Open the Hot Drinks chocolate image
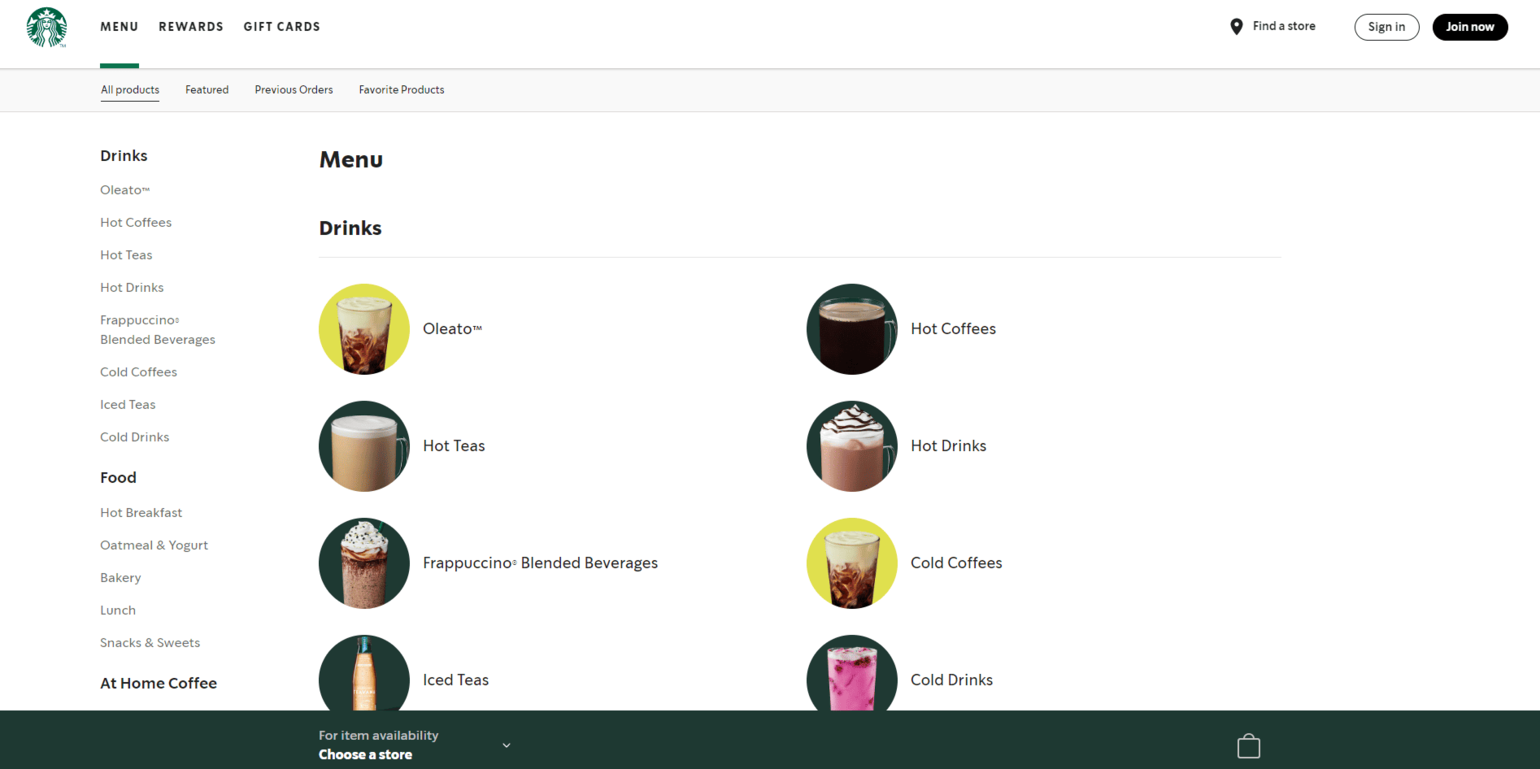Screen dimensions: 1540x769 pos(852,446)
